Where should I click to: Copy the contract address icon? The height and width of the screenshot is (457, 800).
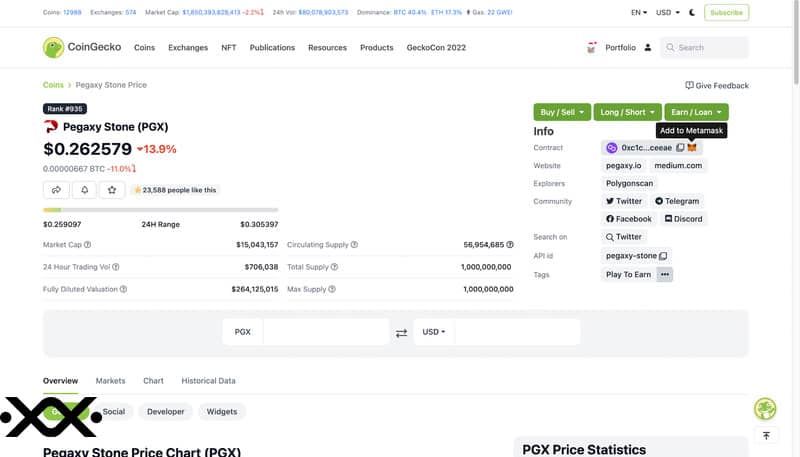(680, 147)
